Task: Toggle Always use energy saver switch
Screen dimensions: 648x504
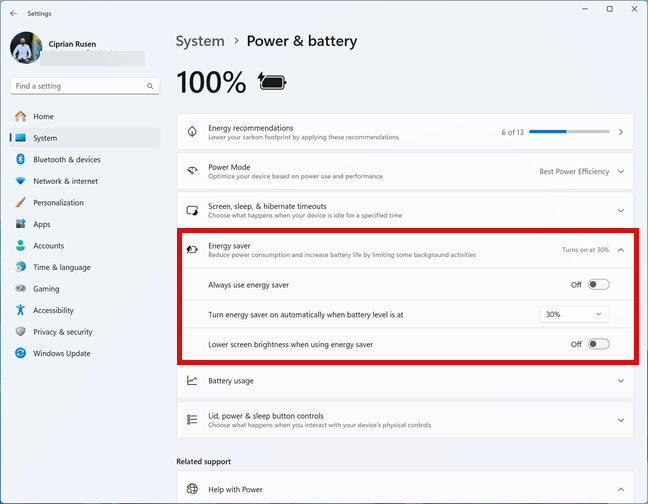Action: (x=598, y=284)
